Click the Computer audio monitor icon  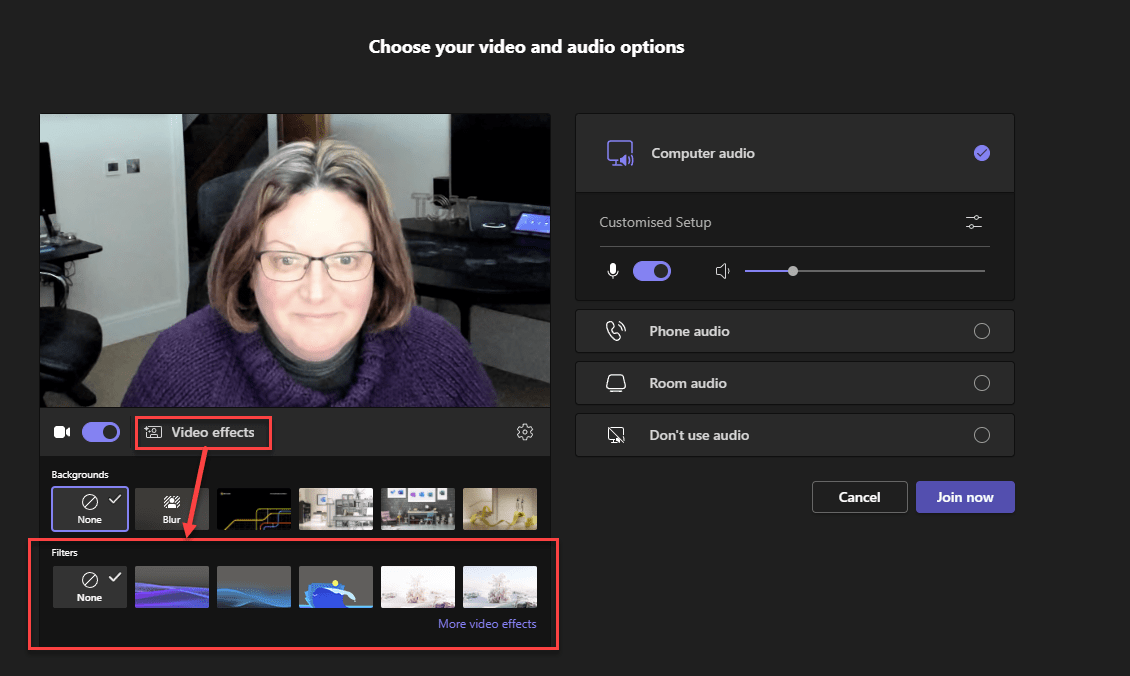(620, 153)
